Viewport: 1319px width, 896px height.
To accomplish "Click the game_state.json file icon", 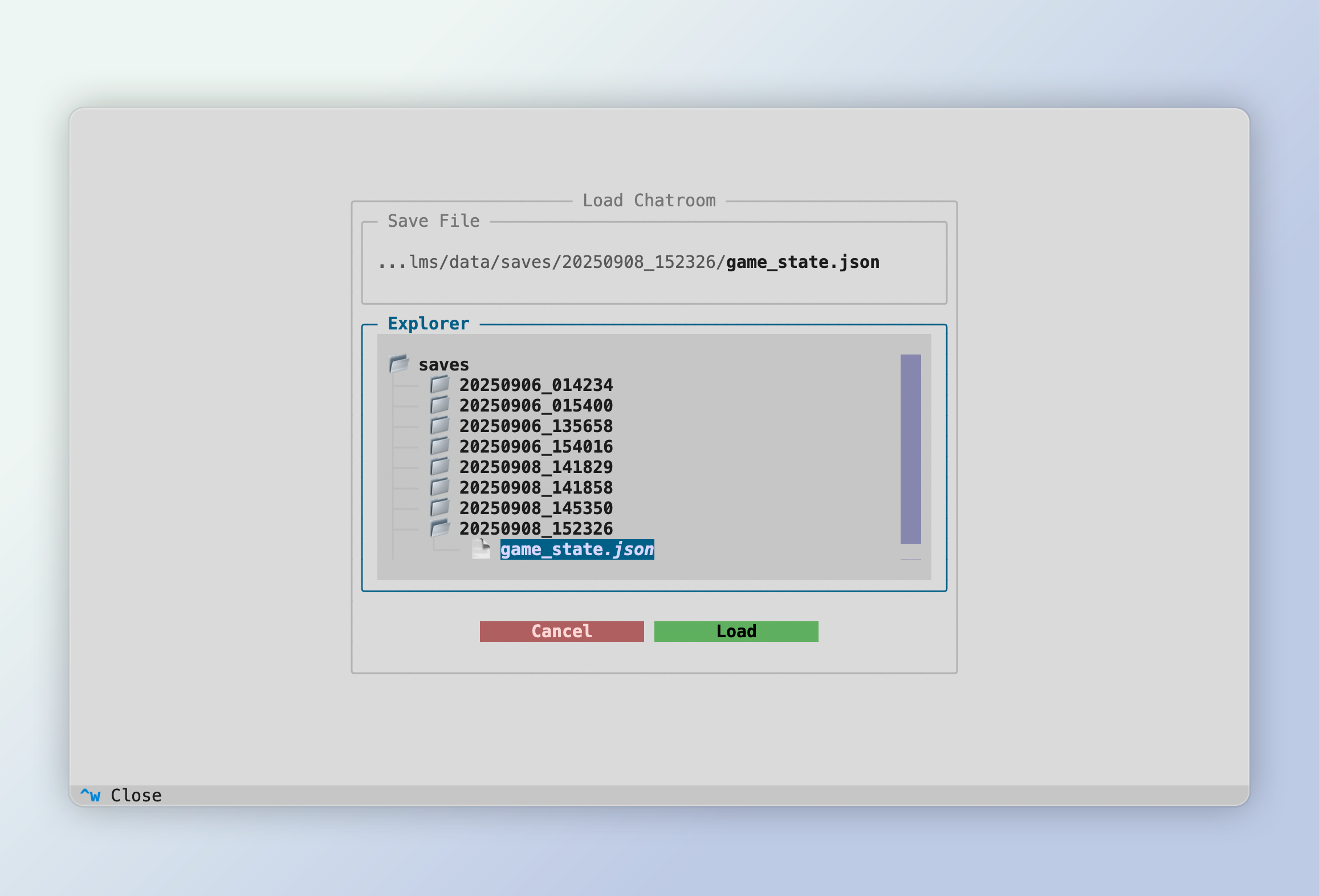I will [481, 549].
